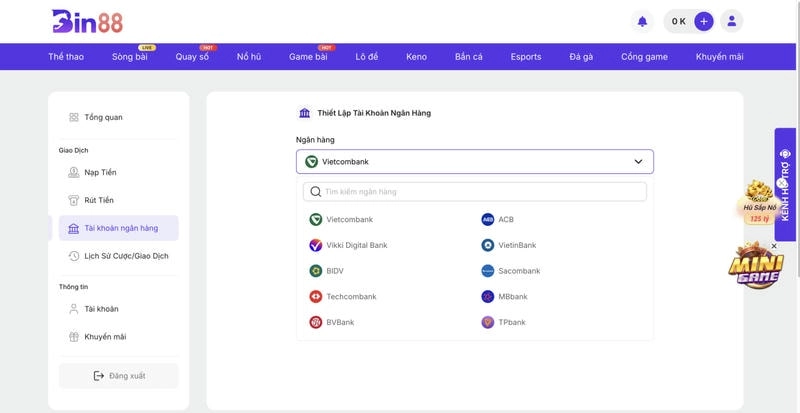Image resolution: width=800 pixels, height=413 pixels.
Task: Open Lịch Sử Cược/Giao Dịch page
Action: [125, 256]
